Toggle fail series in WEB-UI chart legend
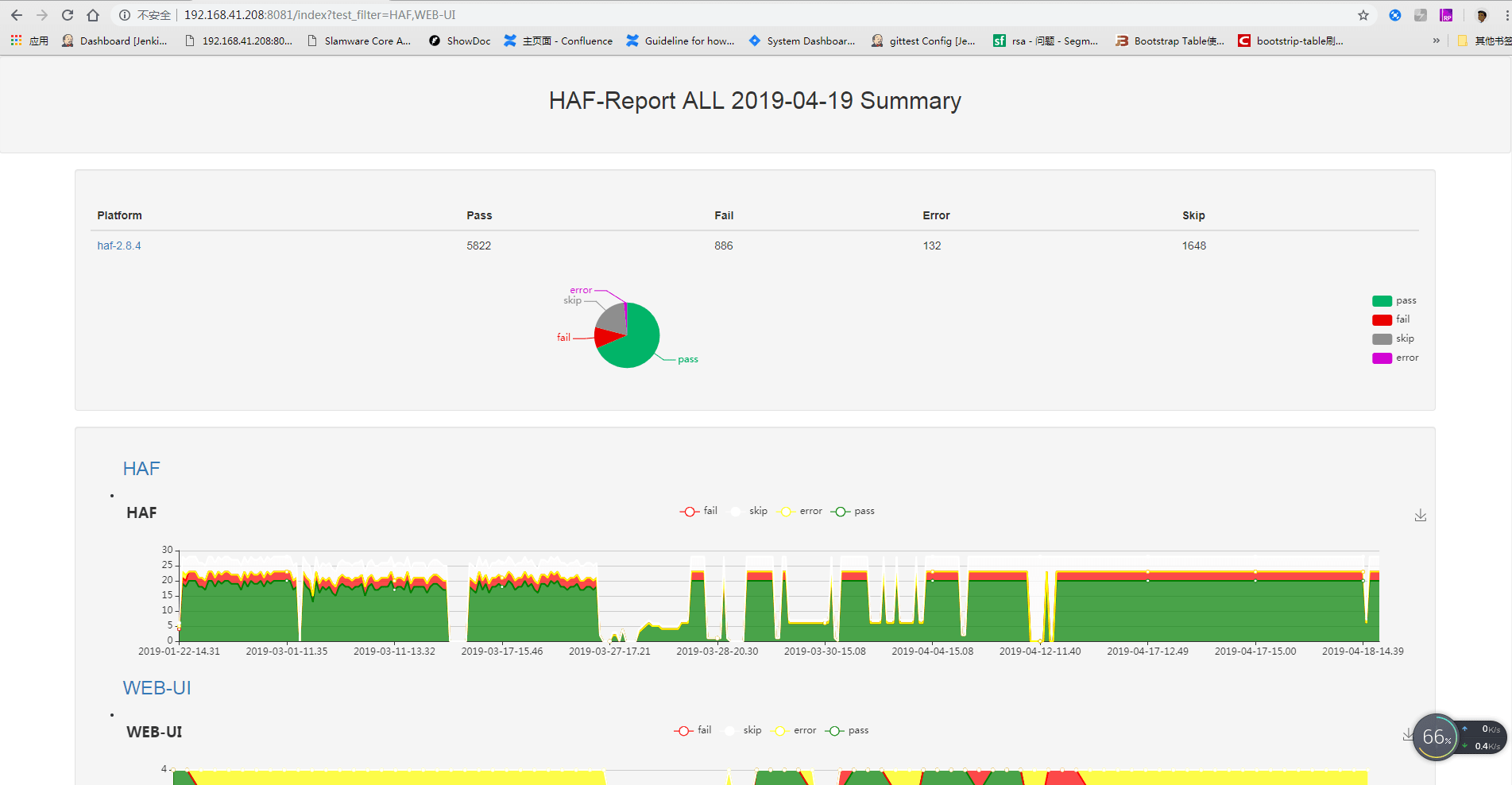The width and height of the screenshot is (1512, 785). [693, 730]
